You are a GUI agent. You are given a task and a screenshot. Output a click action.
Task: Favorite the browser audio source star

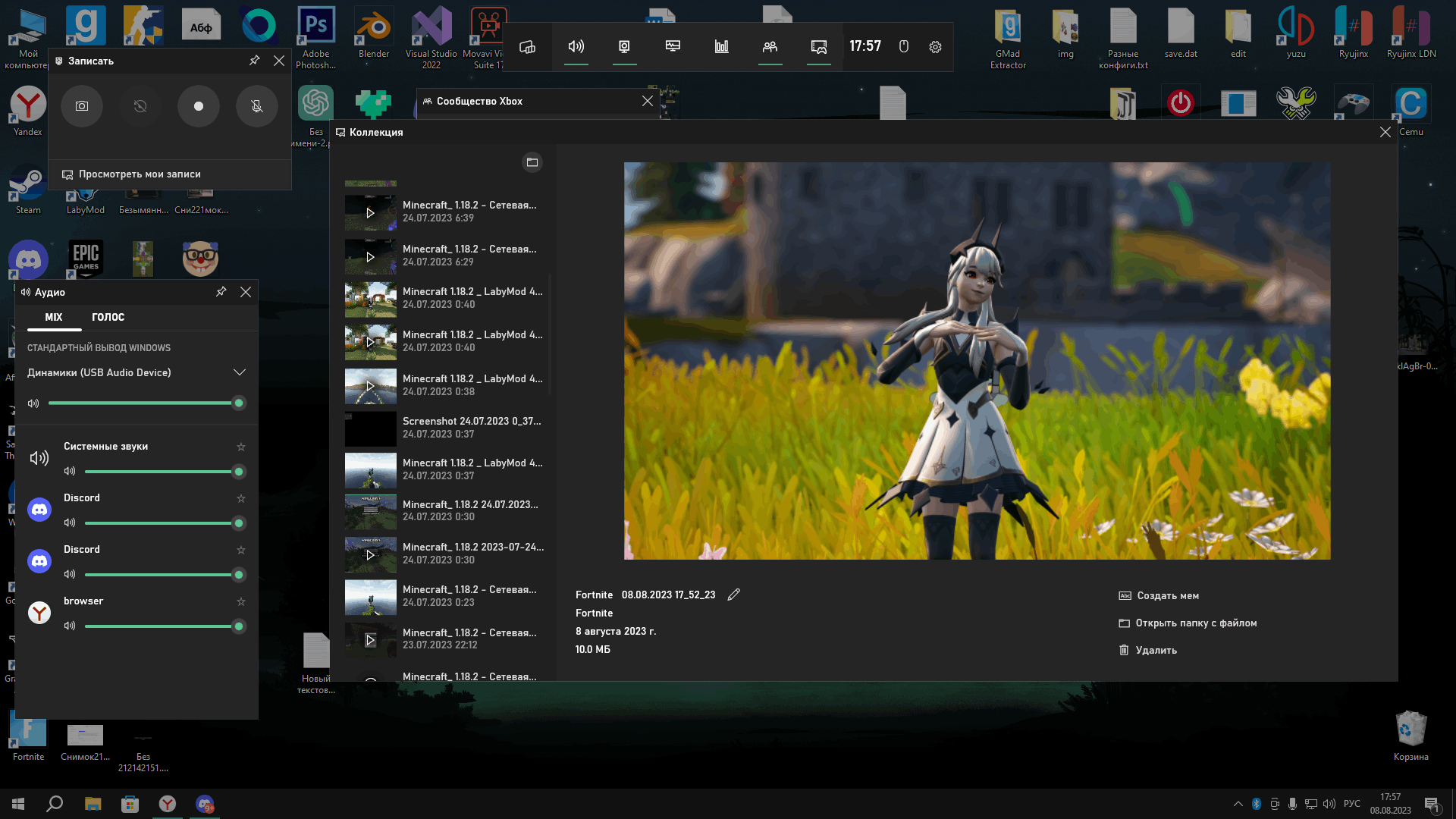[x=241, y=602]
